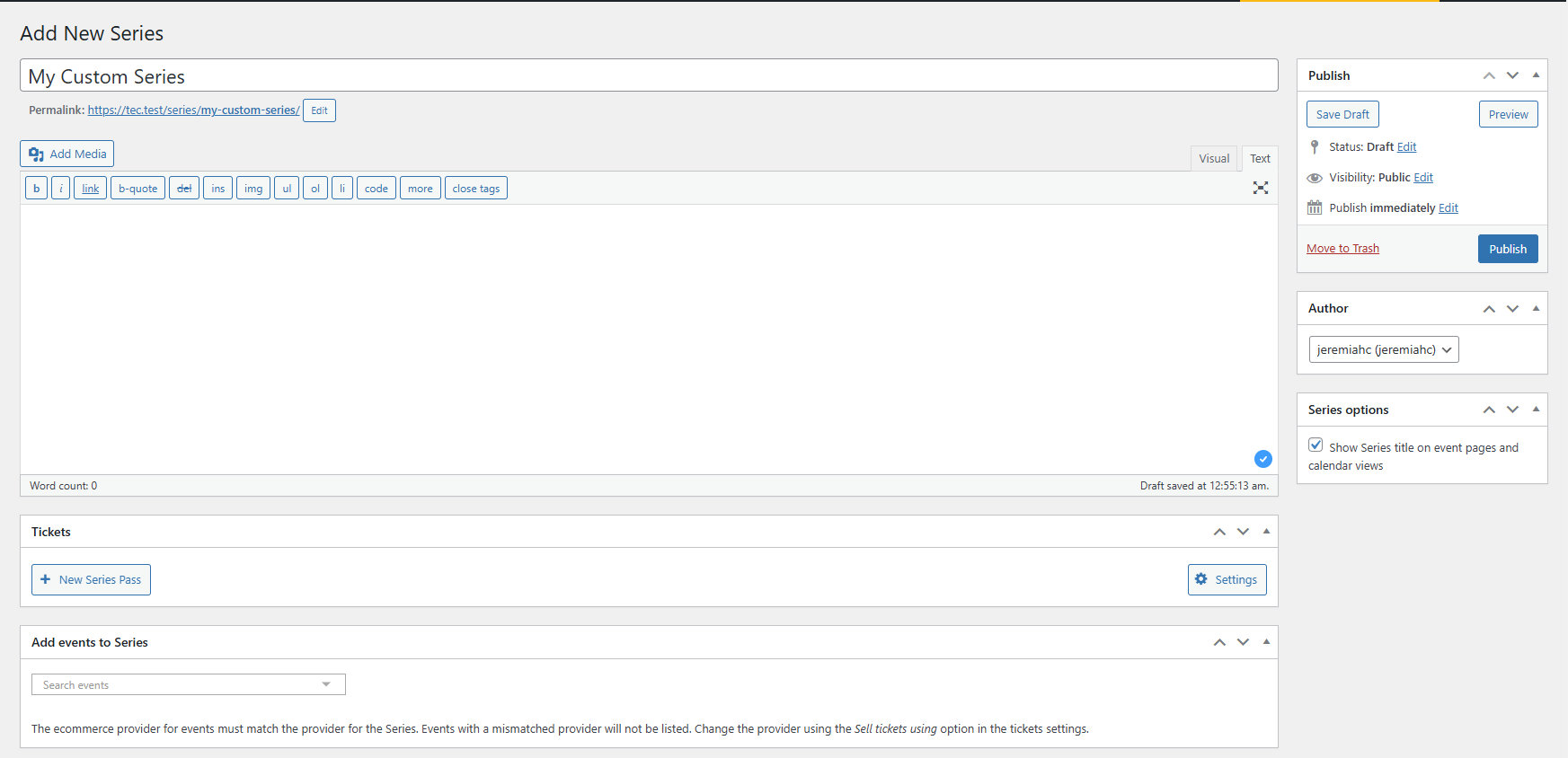Click the blue checkmark icon in editor
The image size is (1568, 758).
pos(1262,459)
